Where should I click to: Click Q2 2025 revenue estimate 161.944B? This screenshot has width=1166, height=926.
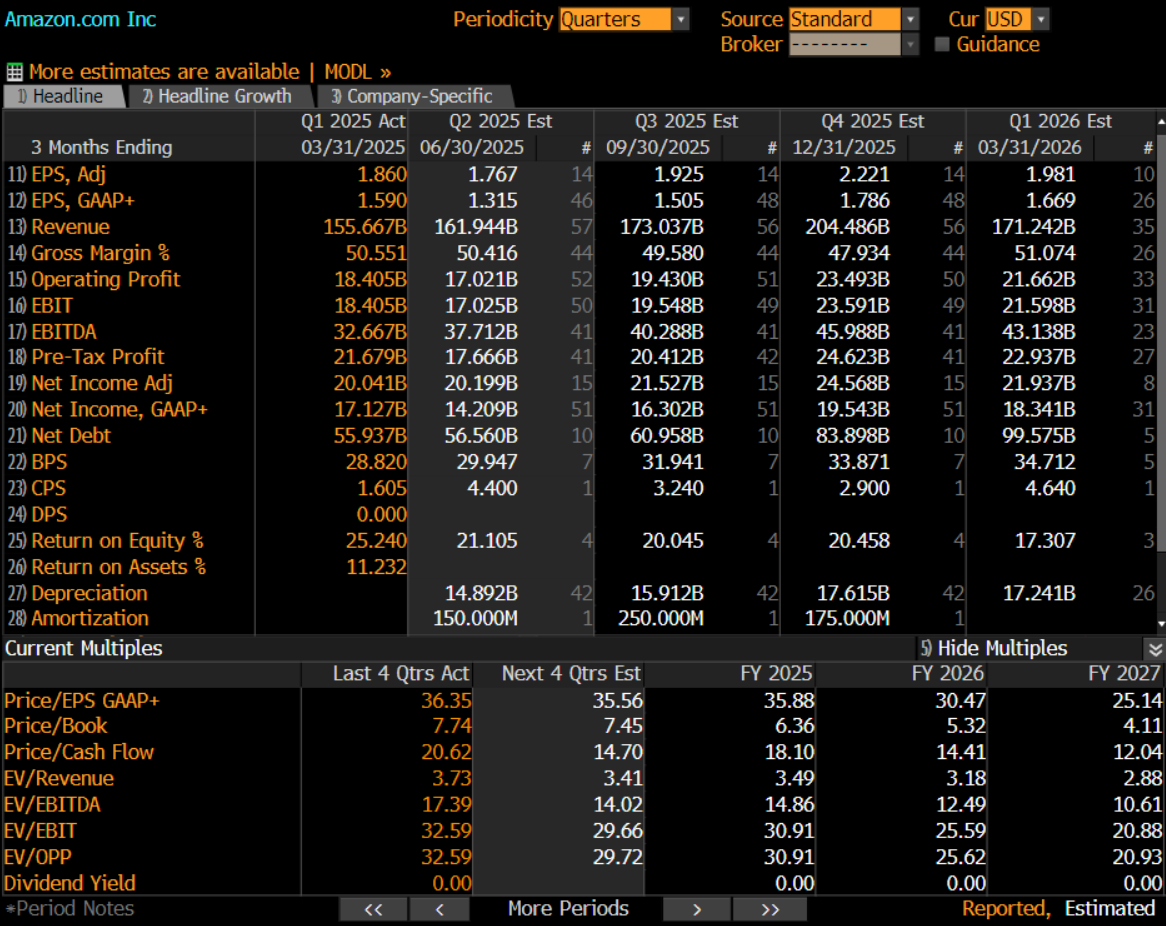point(476,227)
